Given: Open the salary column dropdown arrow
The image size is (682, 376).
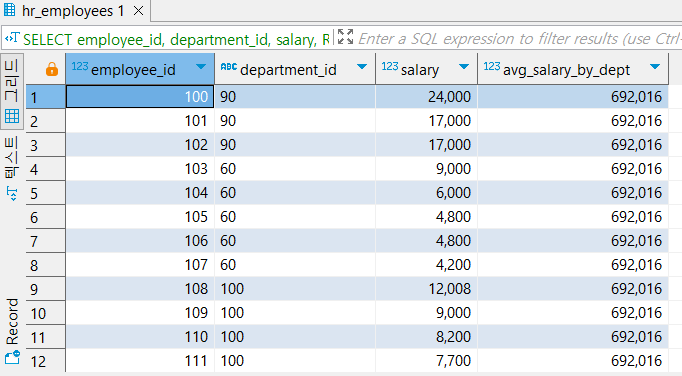Looking at the screenshot, I should [464, 67].
